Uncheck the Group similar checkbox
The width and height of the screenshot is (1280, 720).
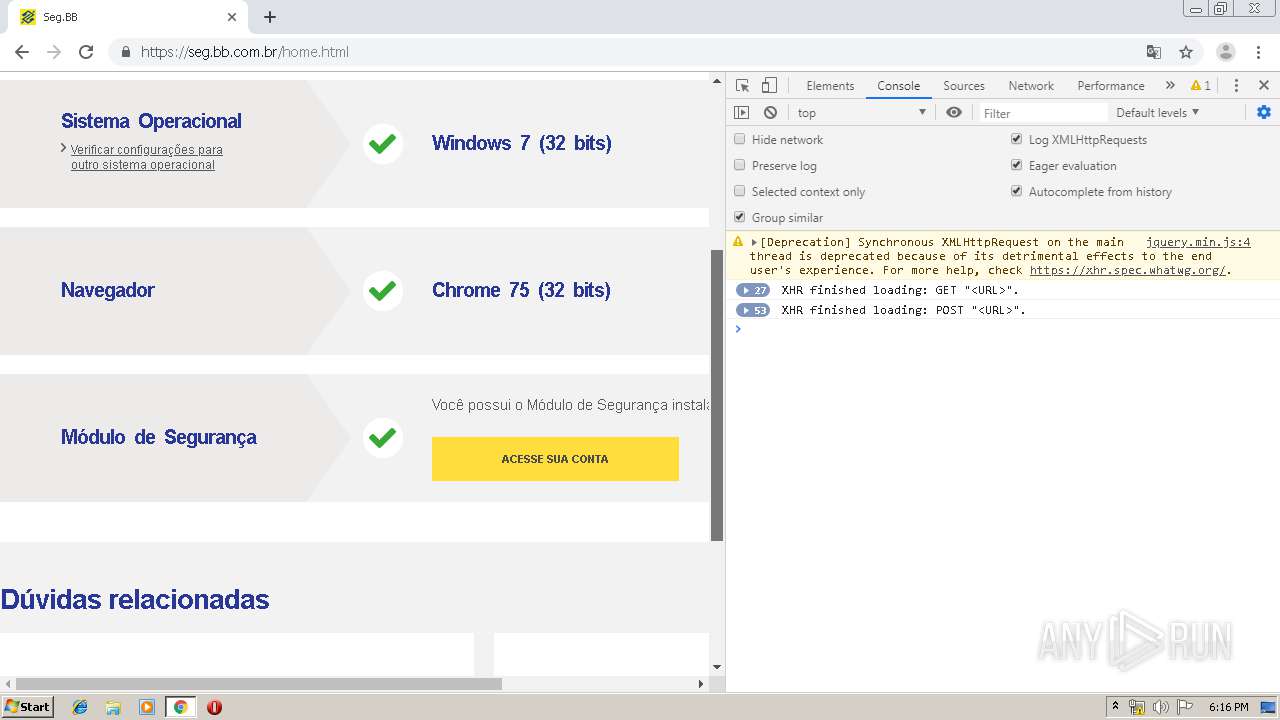click(x=740, y=217)
